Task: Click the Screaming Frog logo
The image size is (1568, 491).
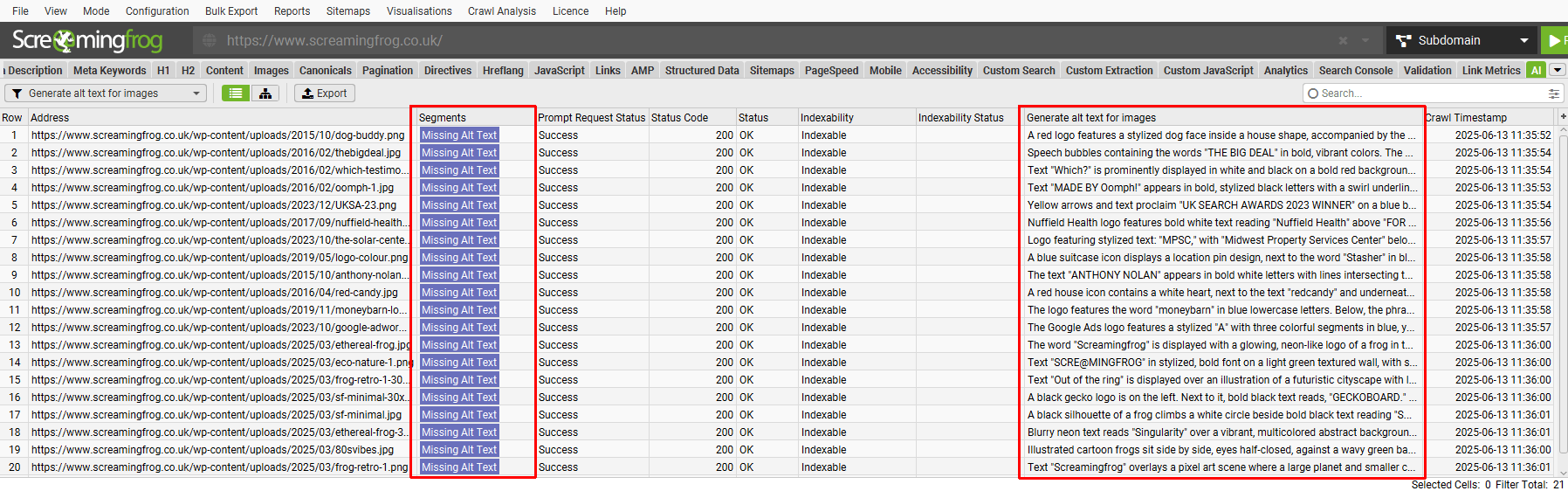Action: point(87,40)
